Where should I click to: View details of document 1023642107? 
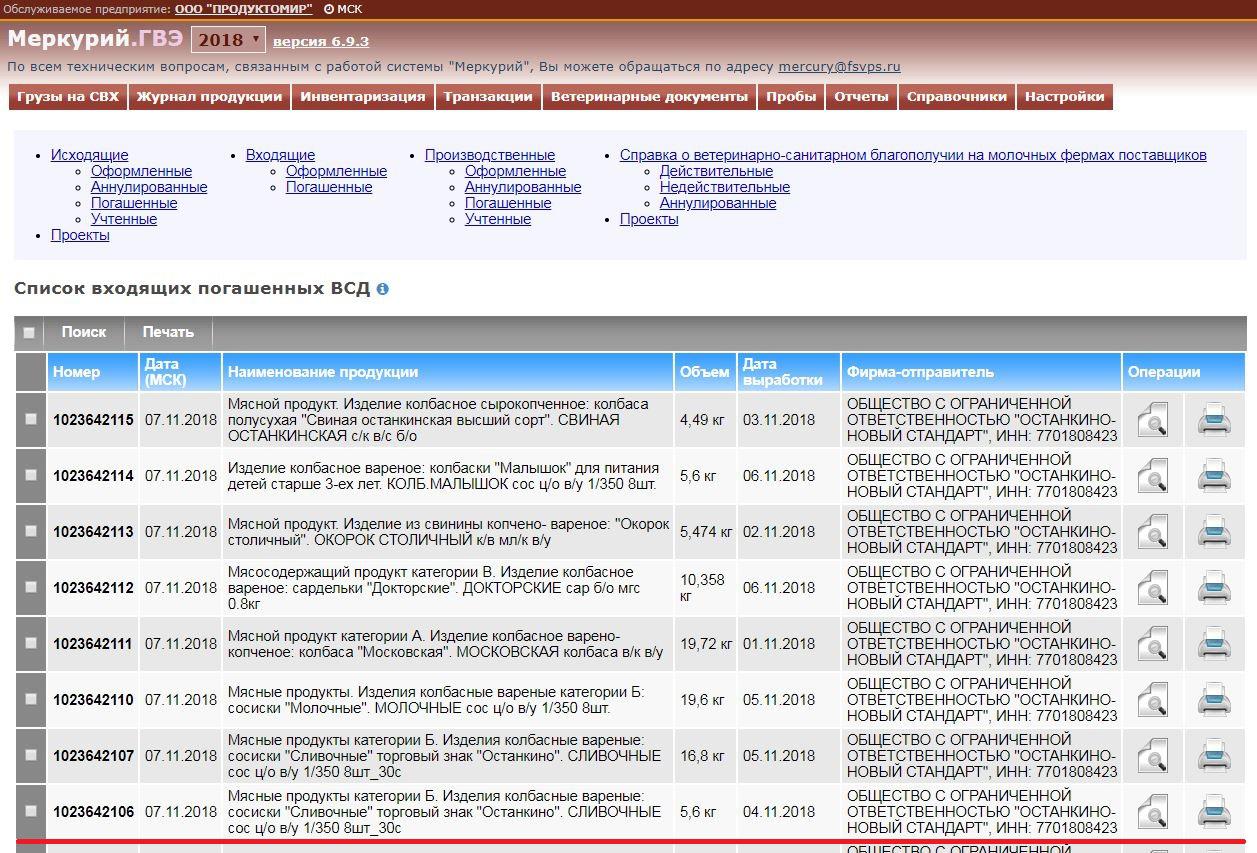tap(1153, 756)
